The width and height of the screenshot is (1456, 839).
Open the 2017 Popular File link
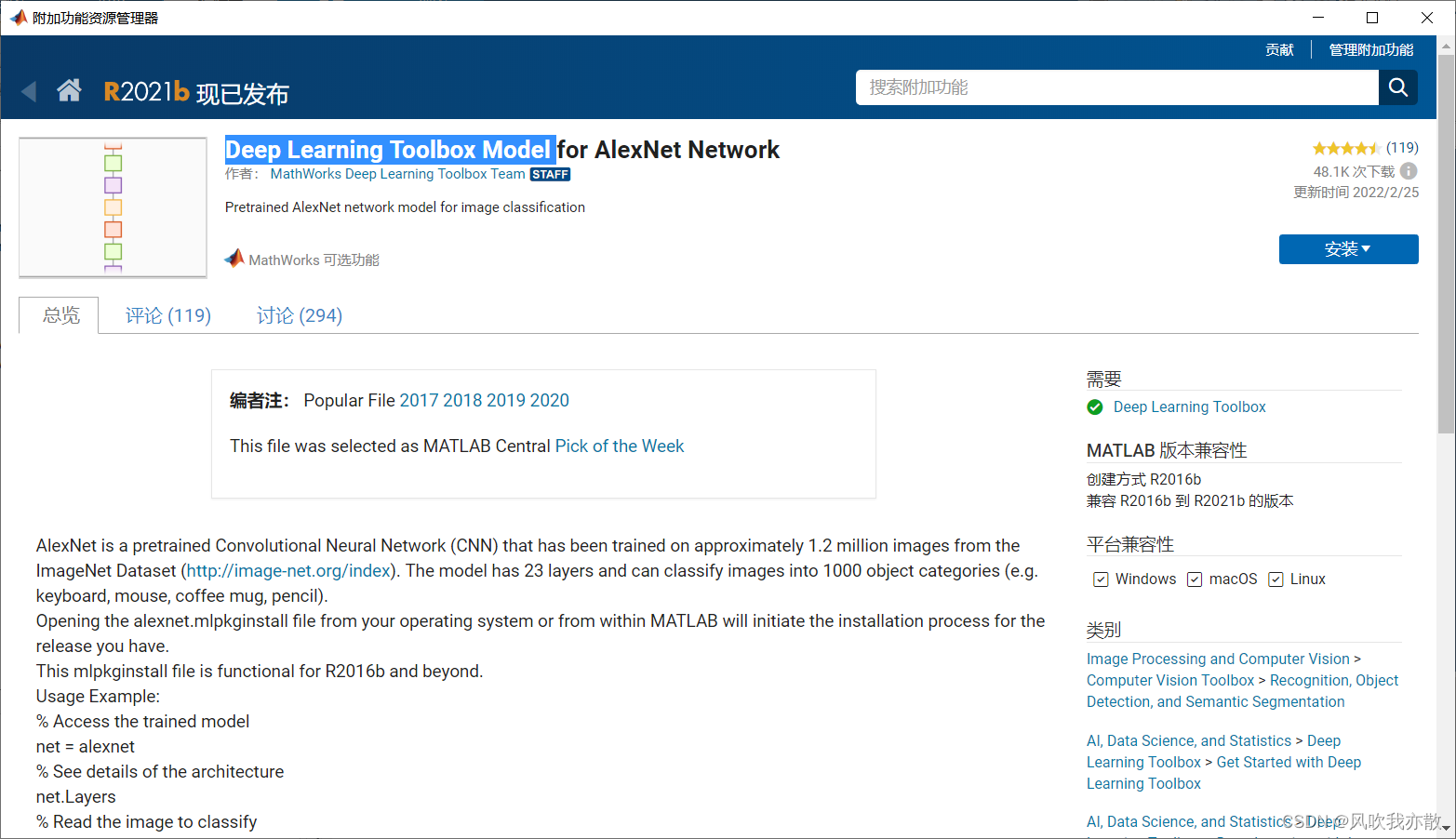(x=419, y=400)
